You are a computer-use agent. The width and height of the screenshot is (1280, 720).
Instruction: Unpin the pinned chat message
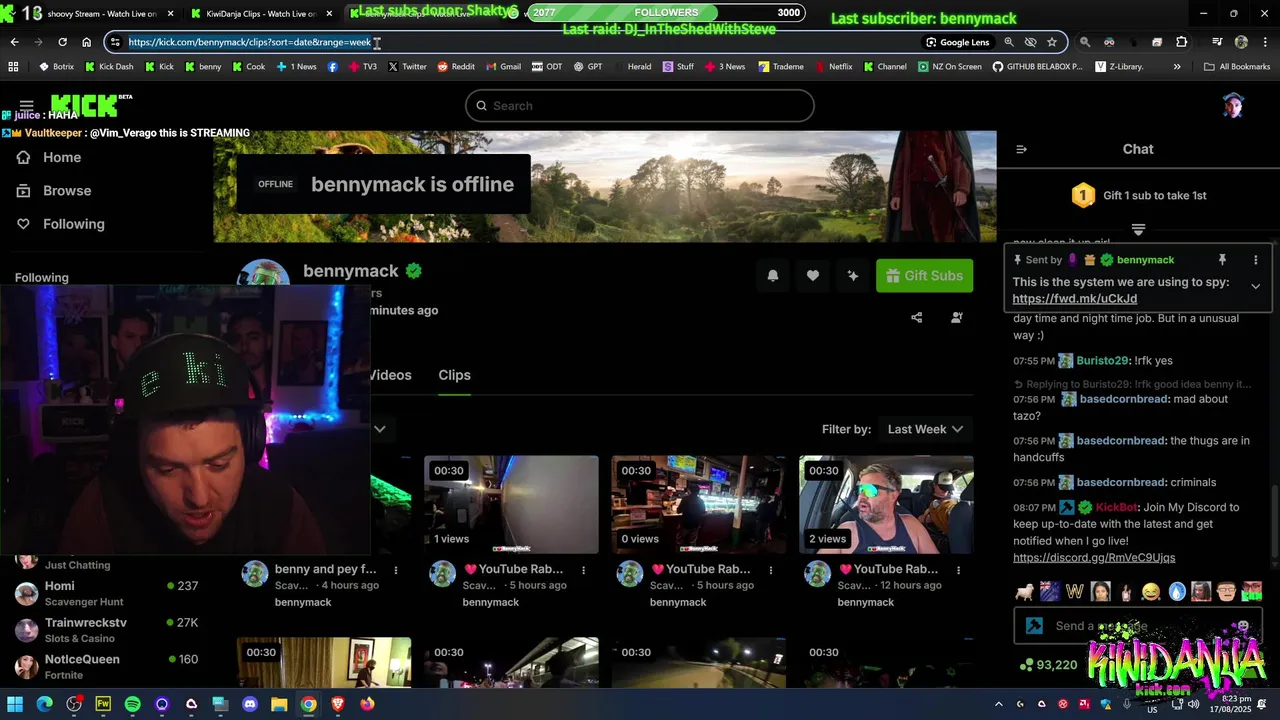point(1222,260)
